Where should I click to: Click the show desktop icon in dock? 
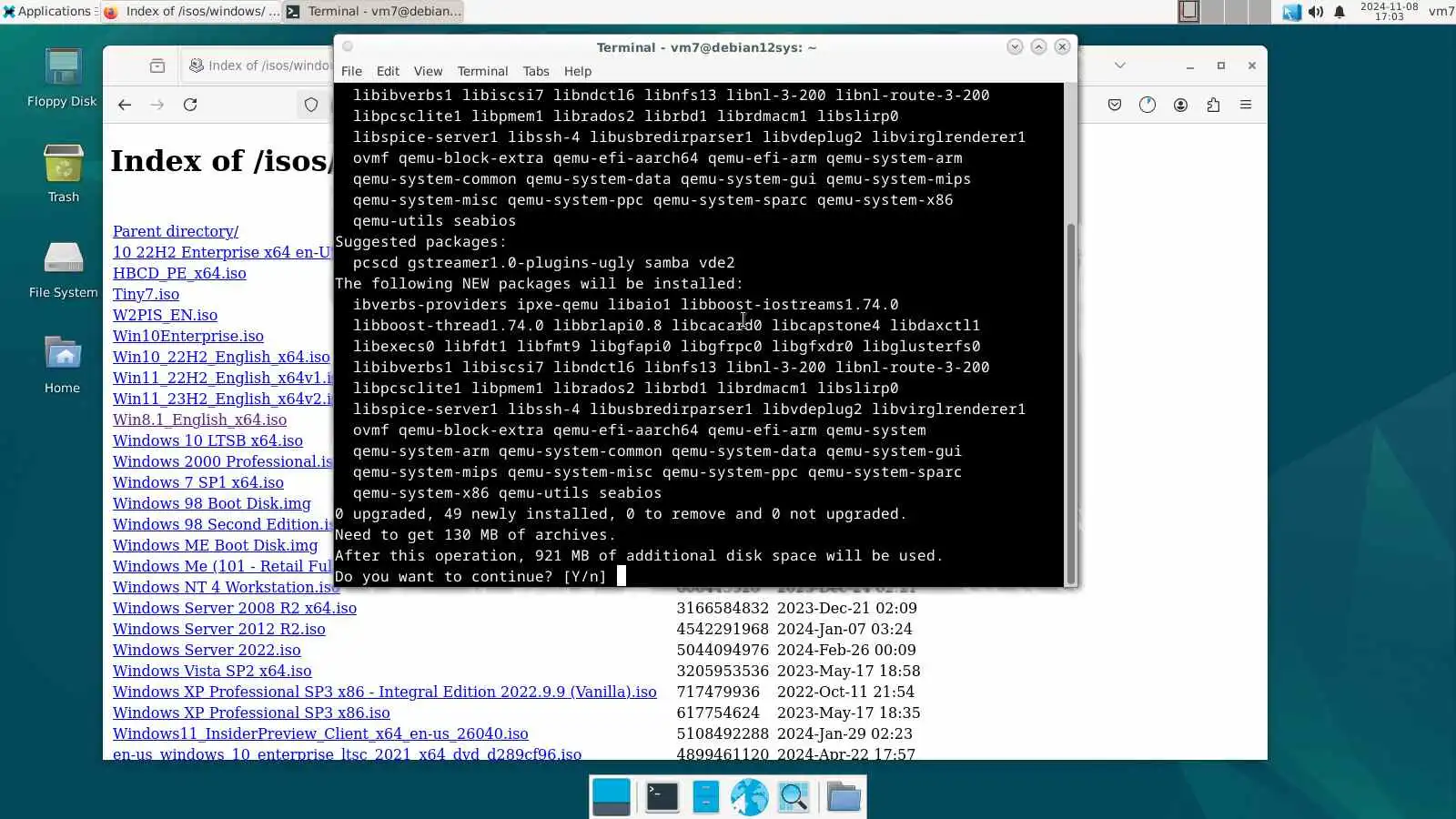pyautogui.click(x=611, y=797)
